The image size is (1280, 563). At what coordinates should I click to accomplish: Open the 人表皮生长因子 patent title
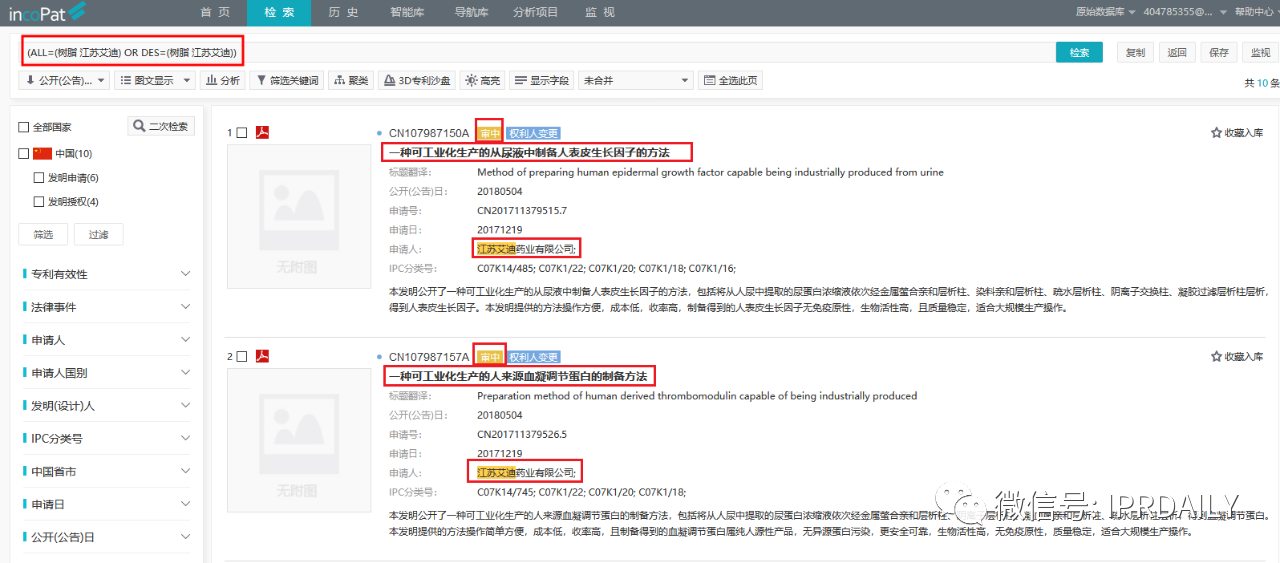pos(528,153)
